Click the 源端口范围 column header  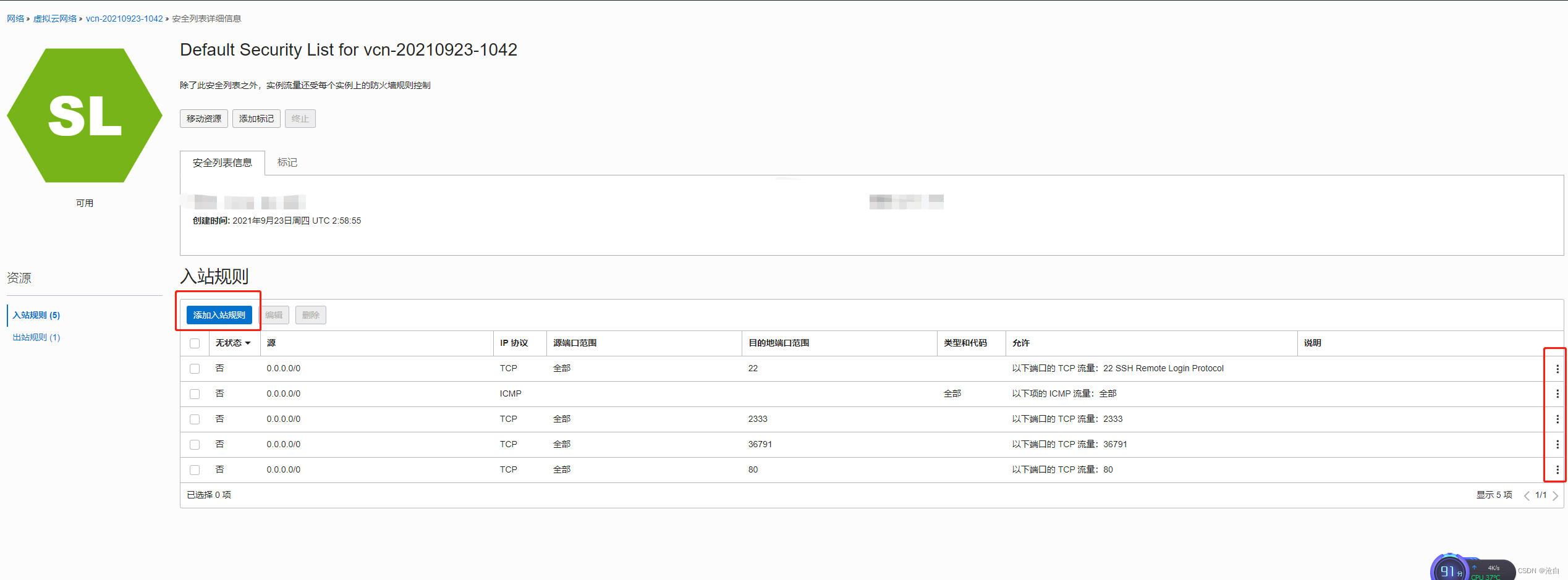pyautogui.click(x=575, y=343)
